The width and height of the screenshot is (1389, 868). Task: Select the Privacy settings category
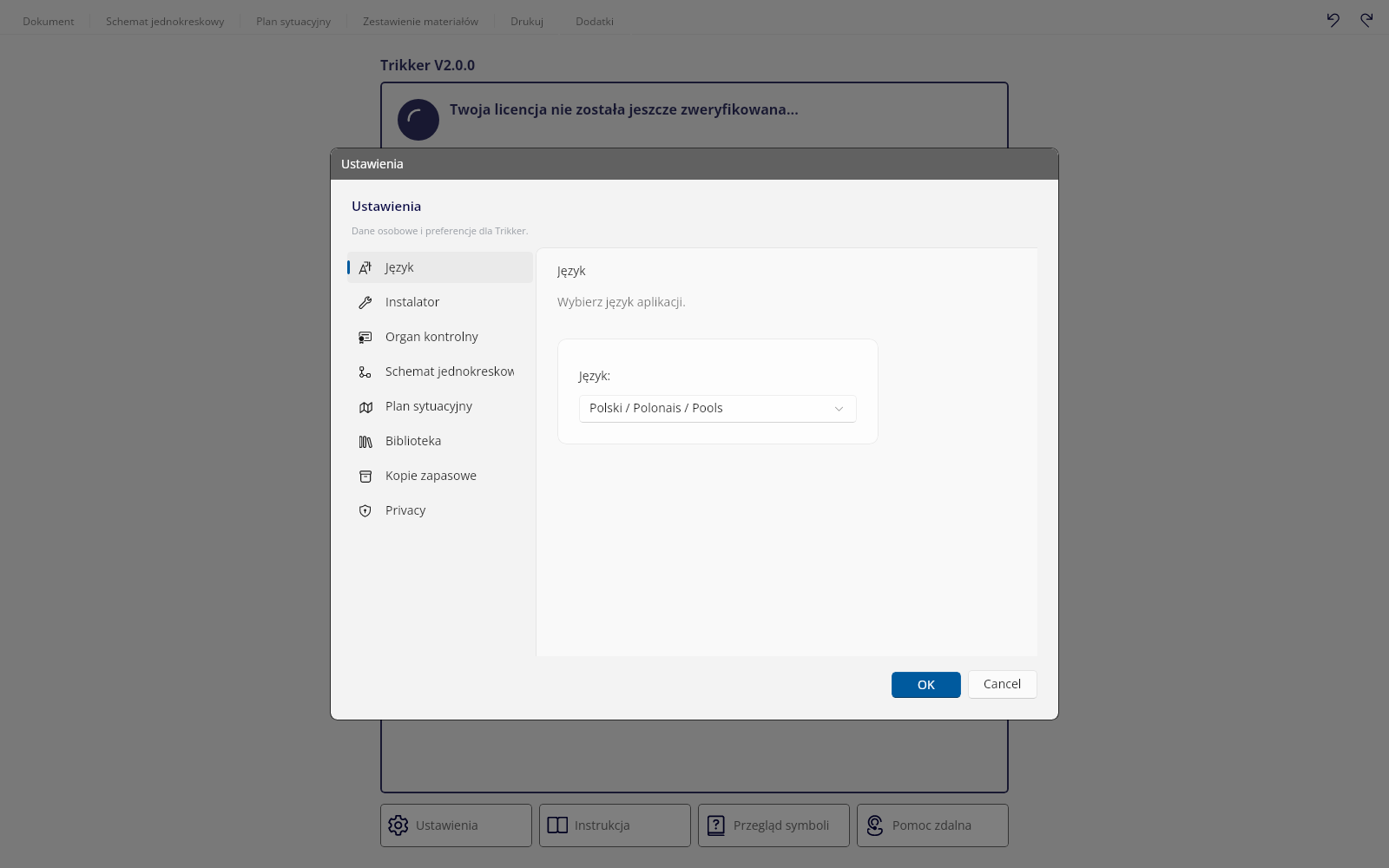tap(440, 510)
